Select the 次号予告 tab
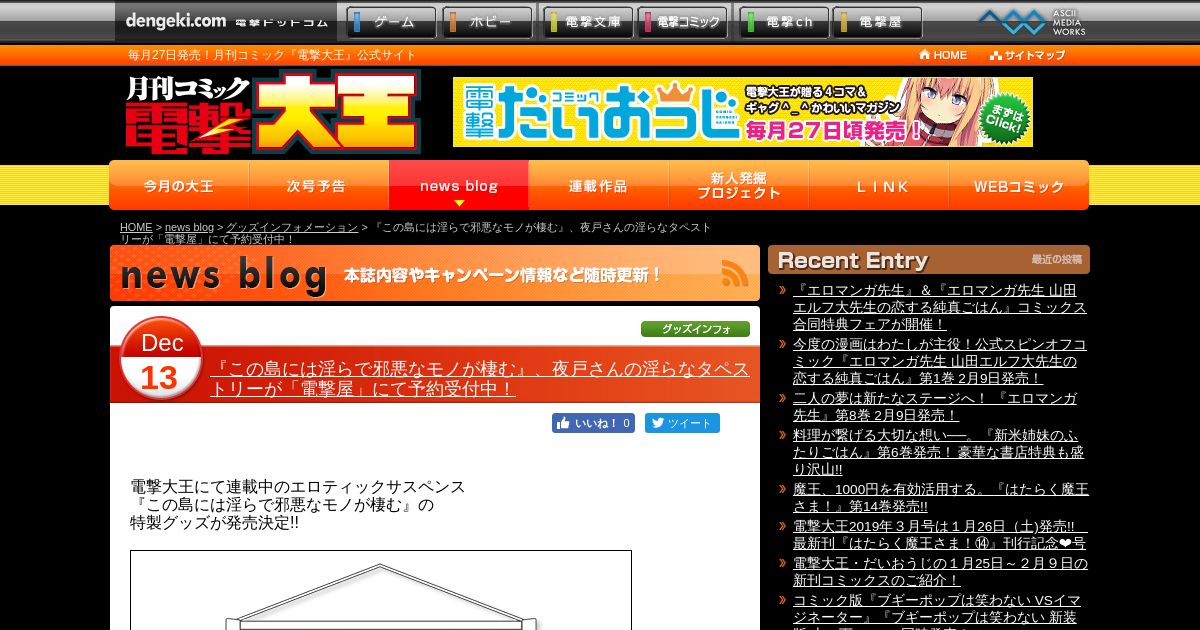The image size is (1200, 630). (x=318, y=186)
